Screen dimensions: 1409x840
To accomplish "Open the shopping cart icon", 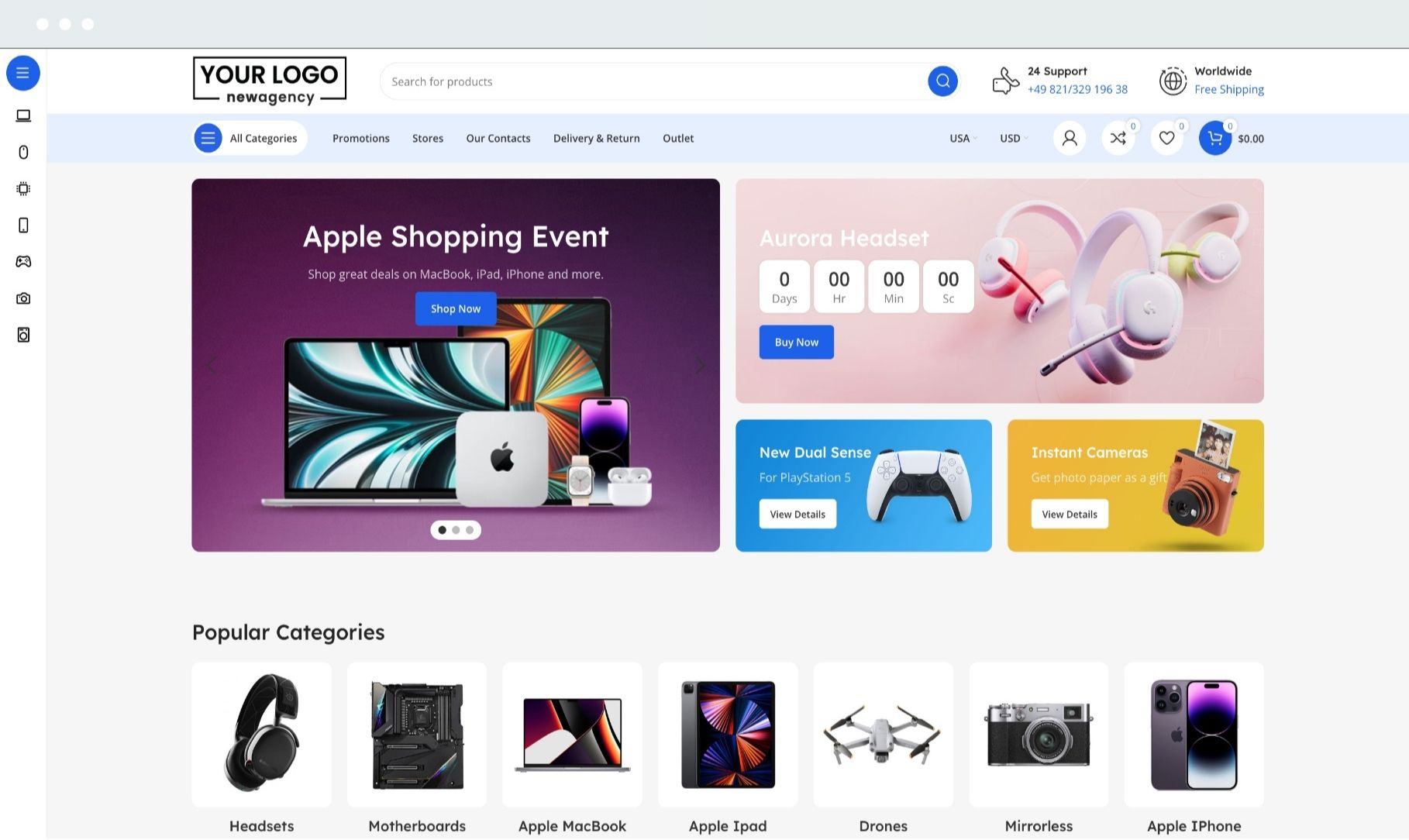I will point(1215,138).
